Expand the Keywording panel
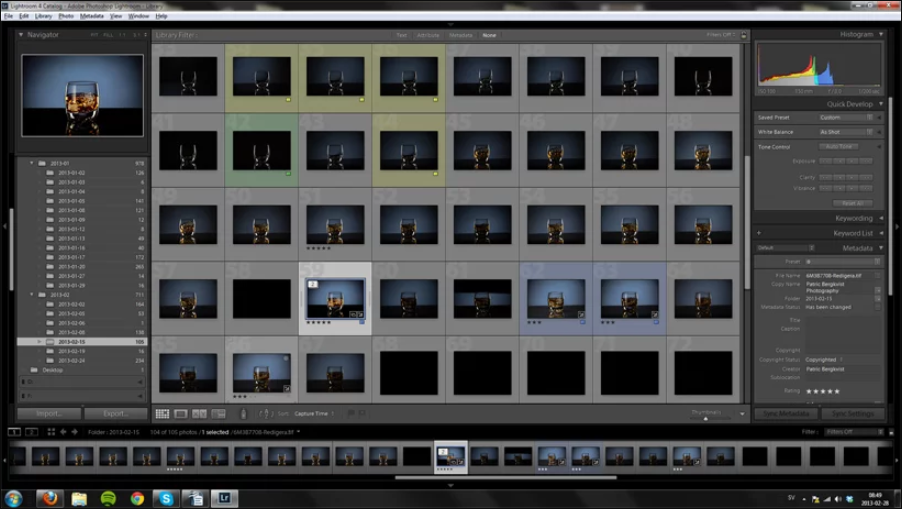This screenshot has height=509, width=902. tap(881, 219)
